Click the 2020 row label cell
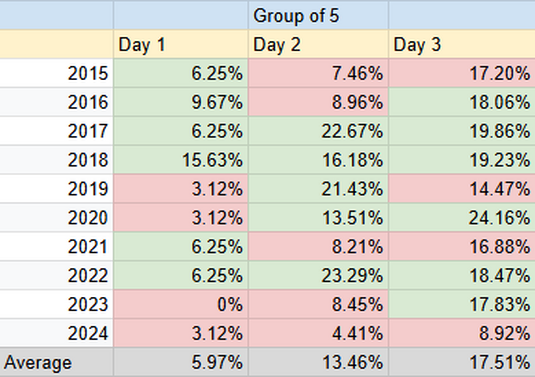535x377 pixels. [56, 217]
